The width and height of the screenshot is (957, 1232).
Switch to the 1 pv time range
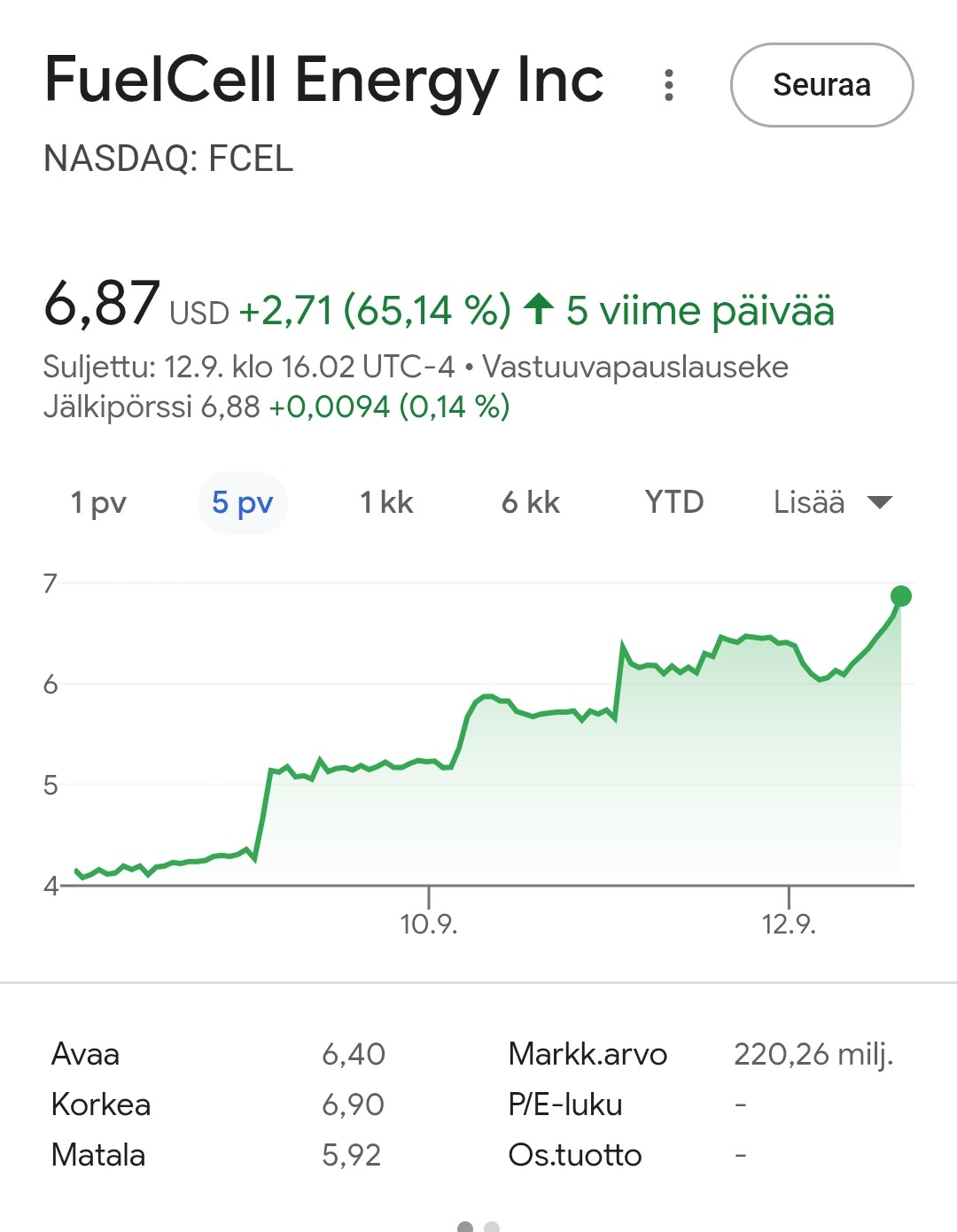98,503
